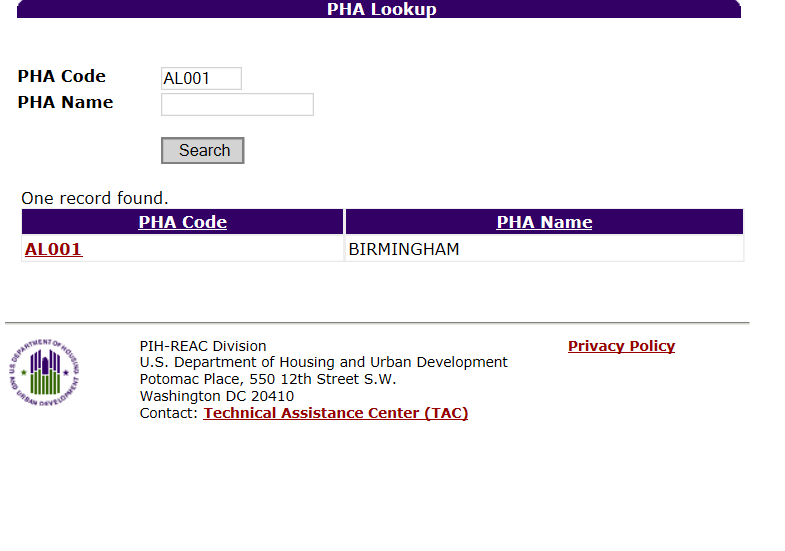Click the Washington DC 20410 text
This screenshot has height=551, width=785.
click(x=217, y=396)
